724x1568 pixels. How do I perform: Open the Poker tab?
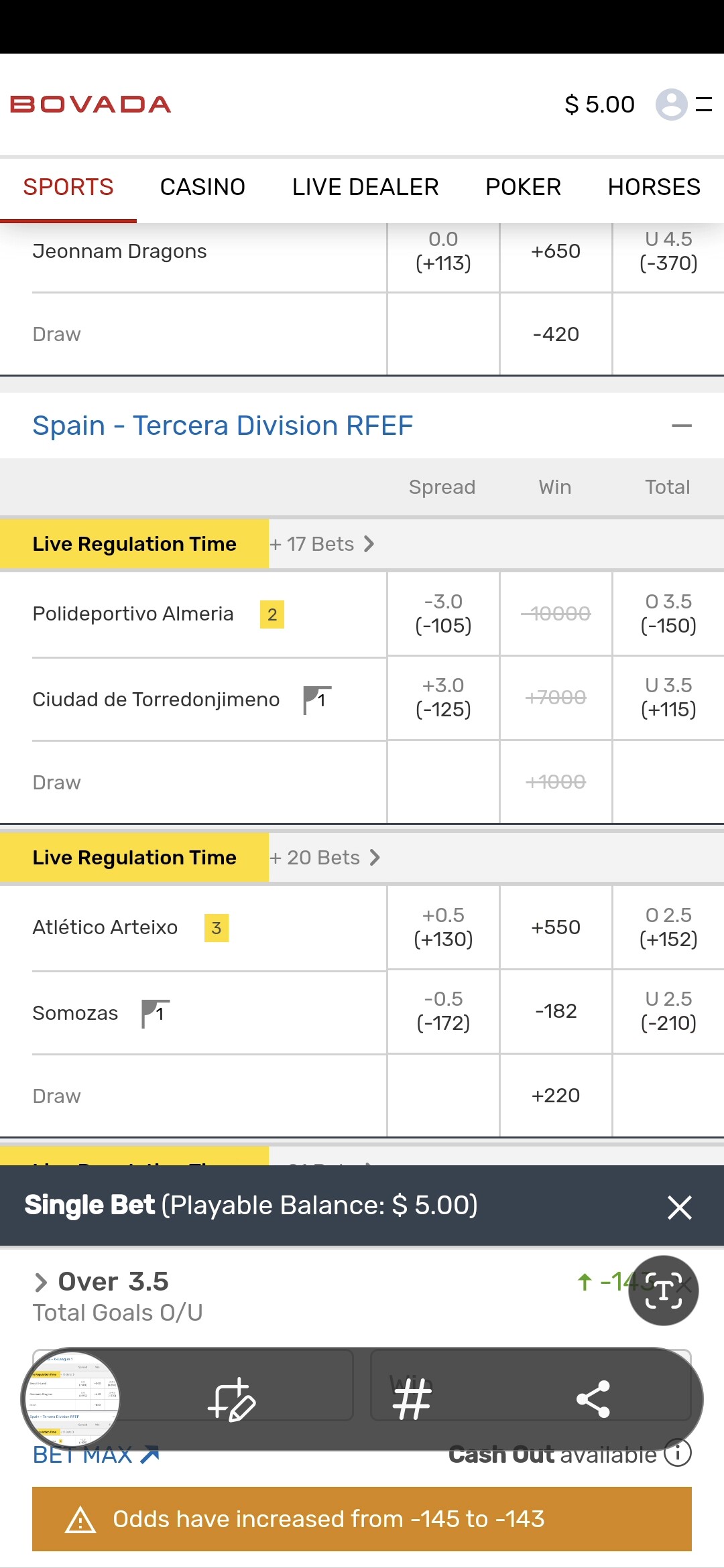[523, 187]
